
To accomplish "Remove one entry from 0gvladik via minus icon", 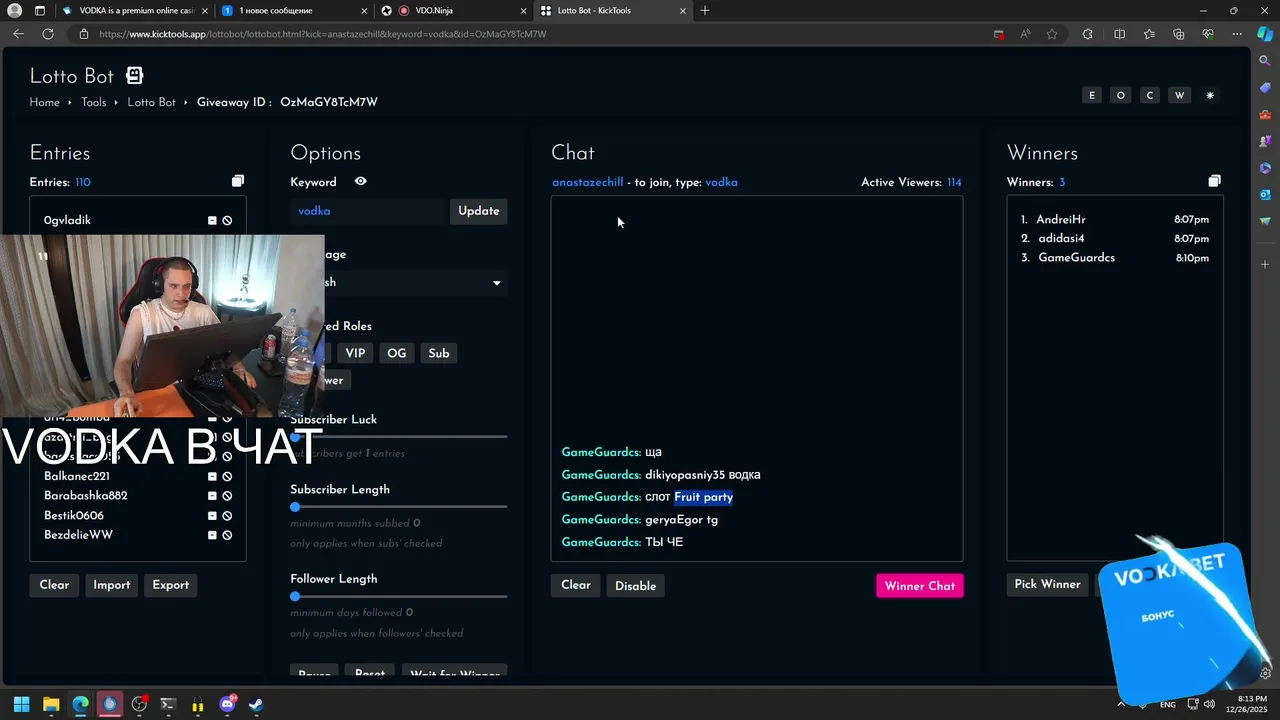I will click(x=212, y=220).
